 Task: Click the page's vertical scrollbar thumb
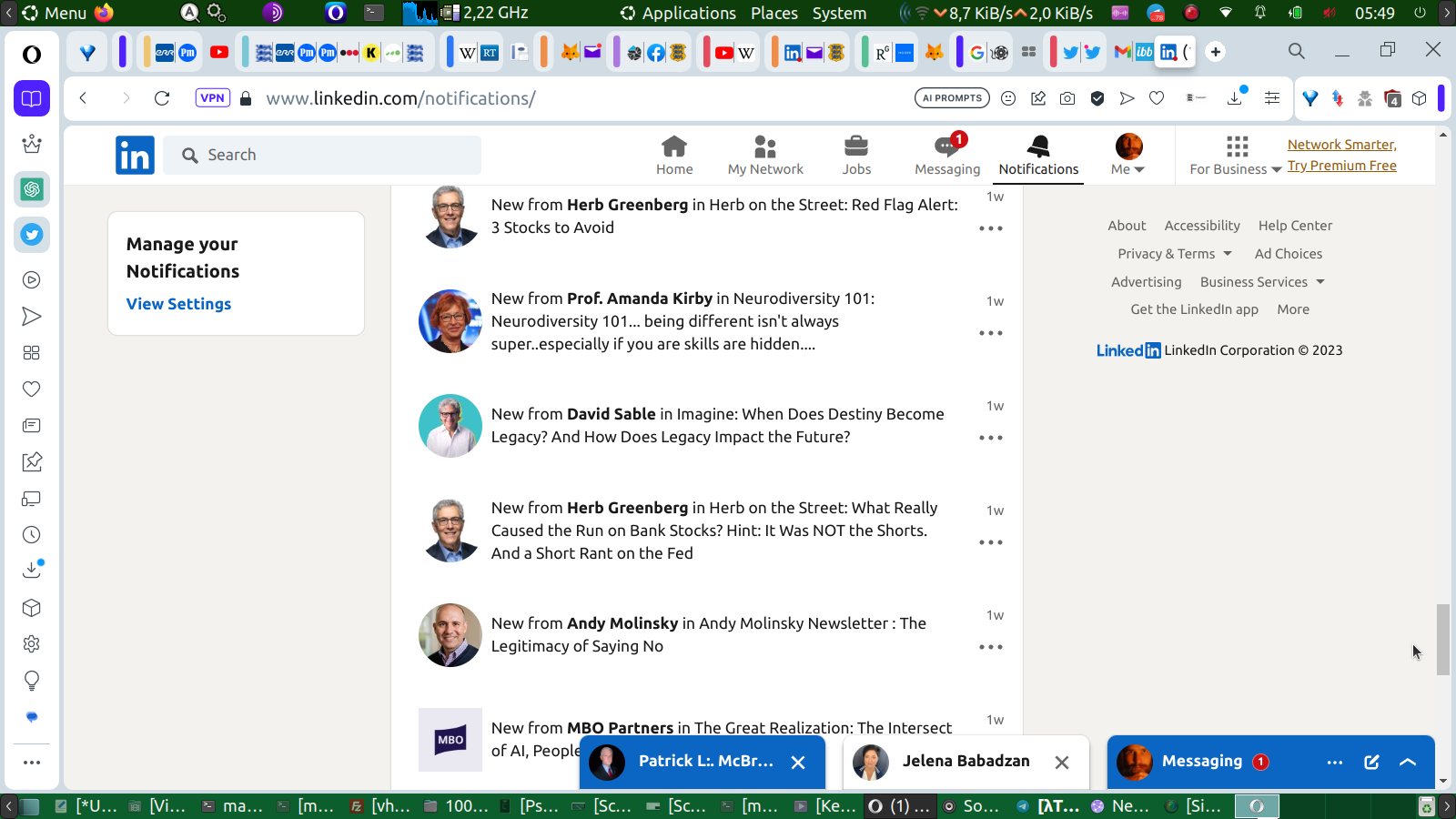(x=1443, y=640)
